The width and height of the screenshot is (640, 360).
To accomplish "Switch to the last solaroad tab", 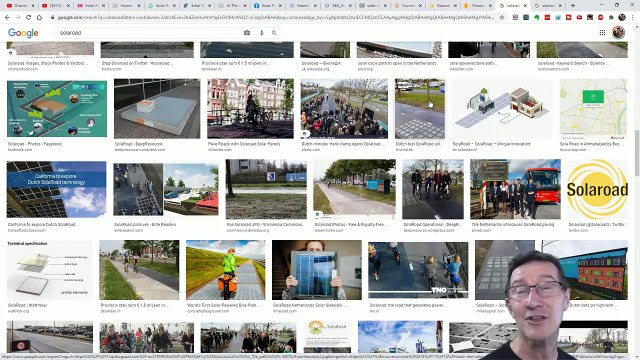I will coord(548,6).
